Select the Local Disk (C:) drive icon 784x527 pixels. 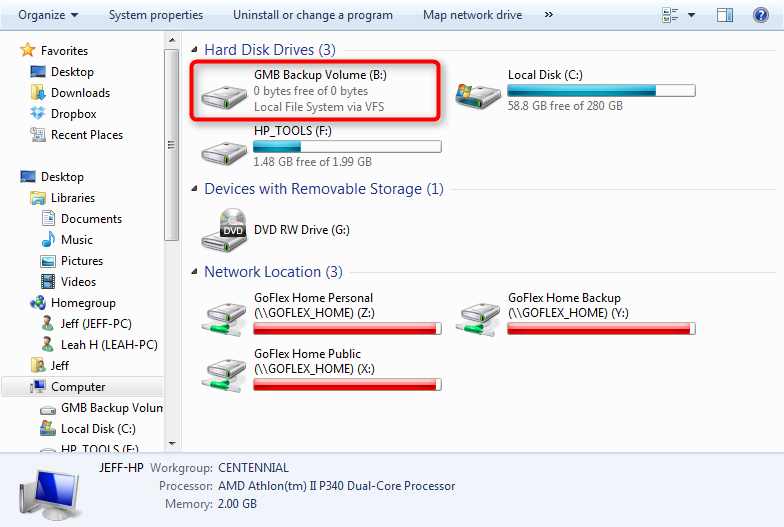tap(478, 96)
